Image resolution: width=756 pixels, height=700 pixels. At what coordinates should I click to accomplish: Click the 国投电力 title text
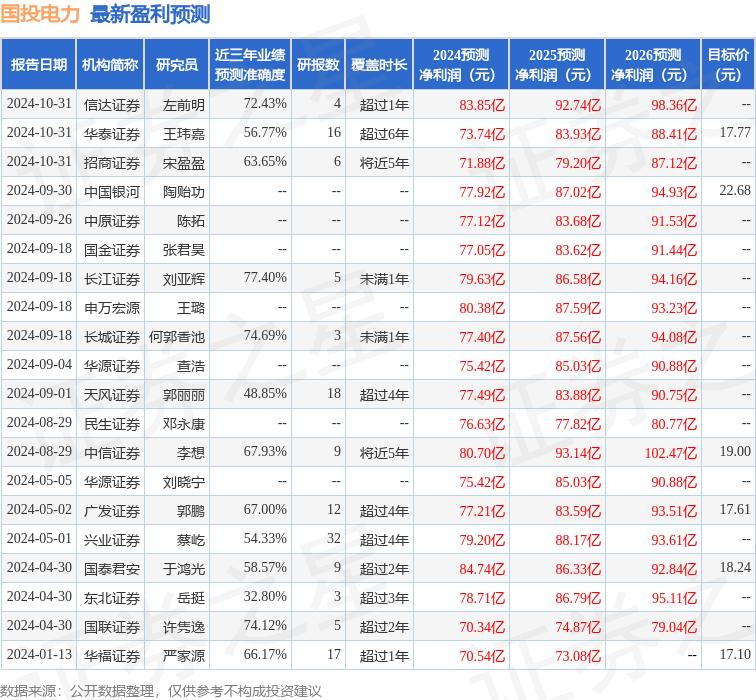pyautogui.click(x=40, y=13)
